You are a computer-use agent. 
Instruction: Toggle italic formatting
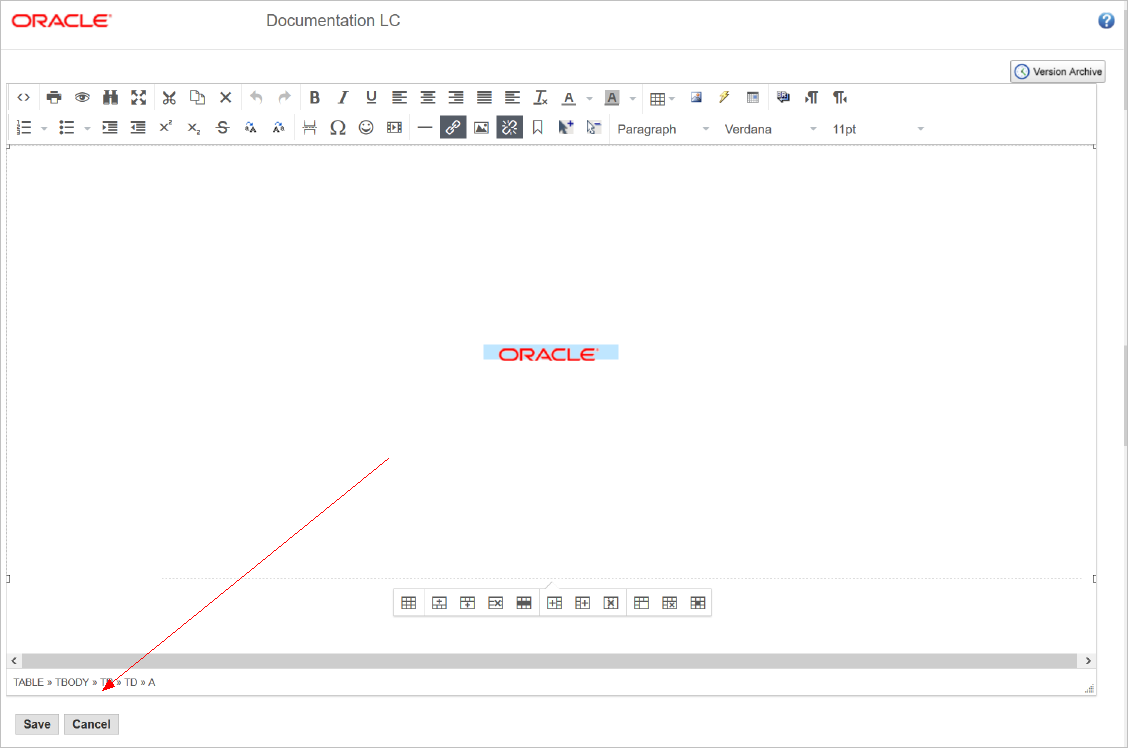(x=343, y=98)
